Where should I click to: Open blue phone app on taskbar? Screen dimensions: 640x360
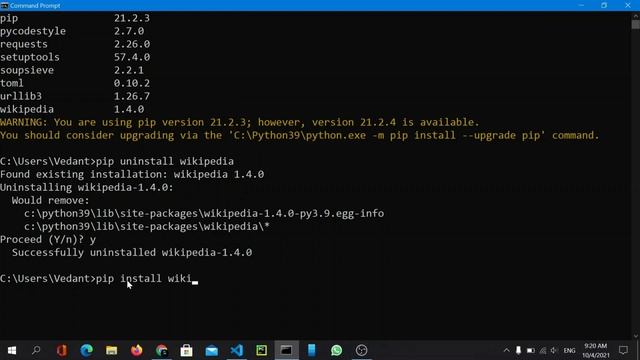tap(311, 350)
